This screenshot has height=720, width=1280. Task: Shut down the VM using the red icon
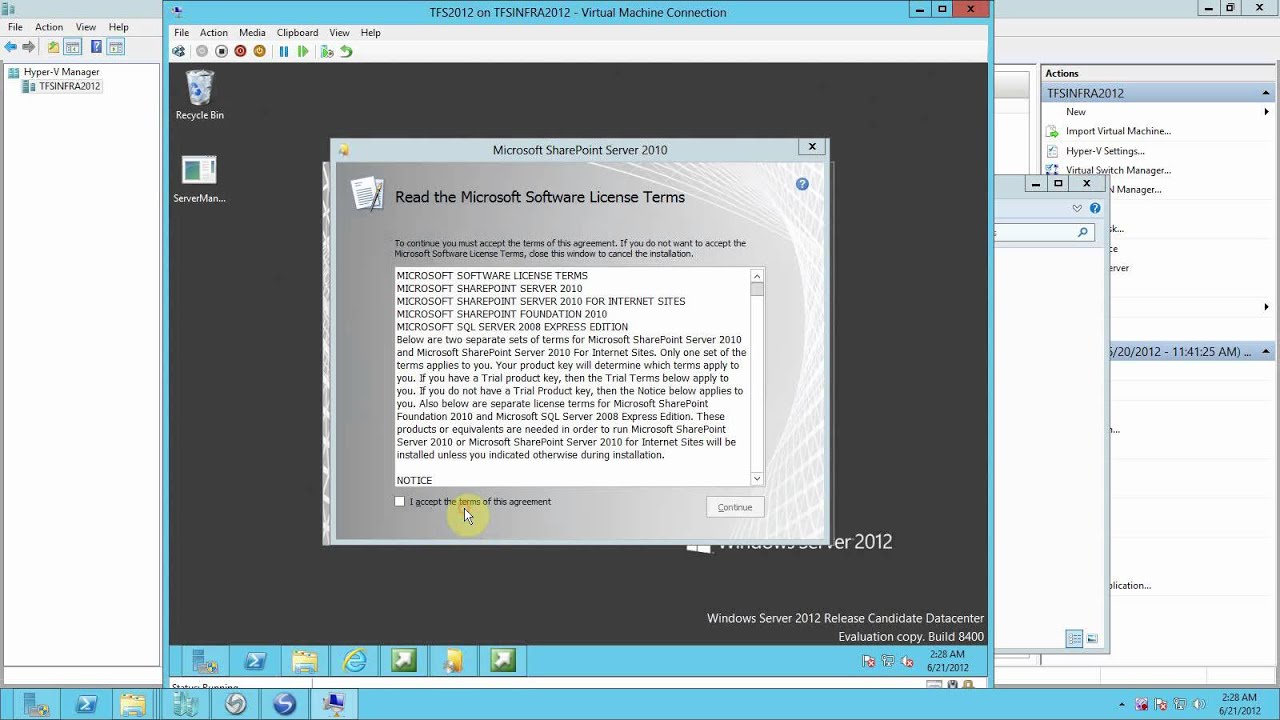[x=240, y=51]
